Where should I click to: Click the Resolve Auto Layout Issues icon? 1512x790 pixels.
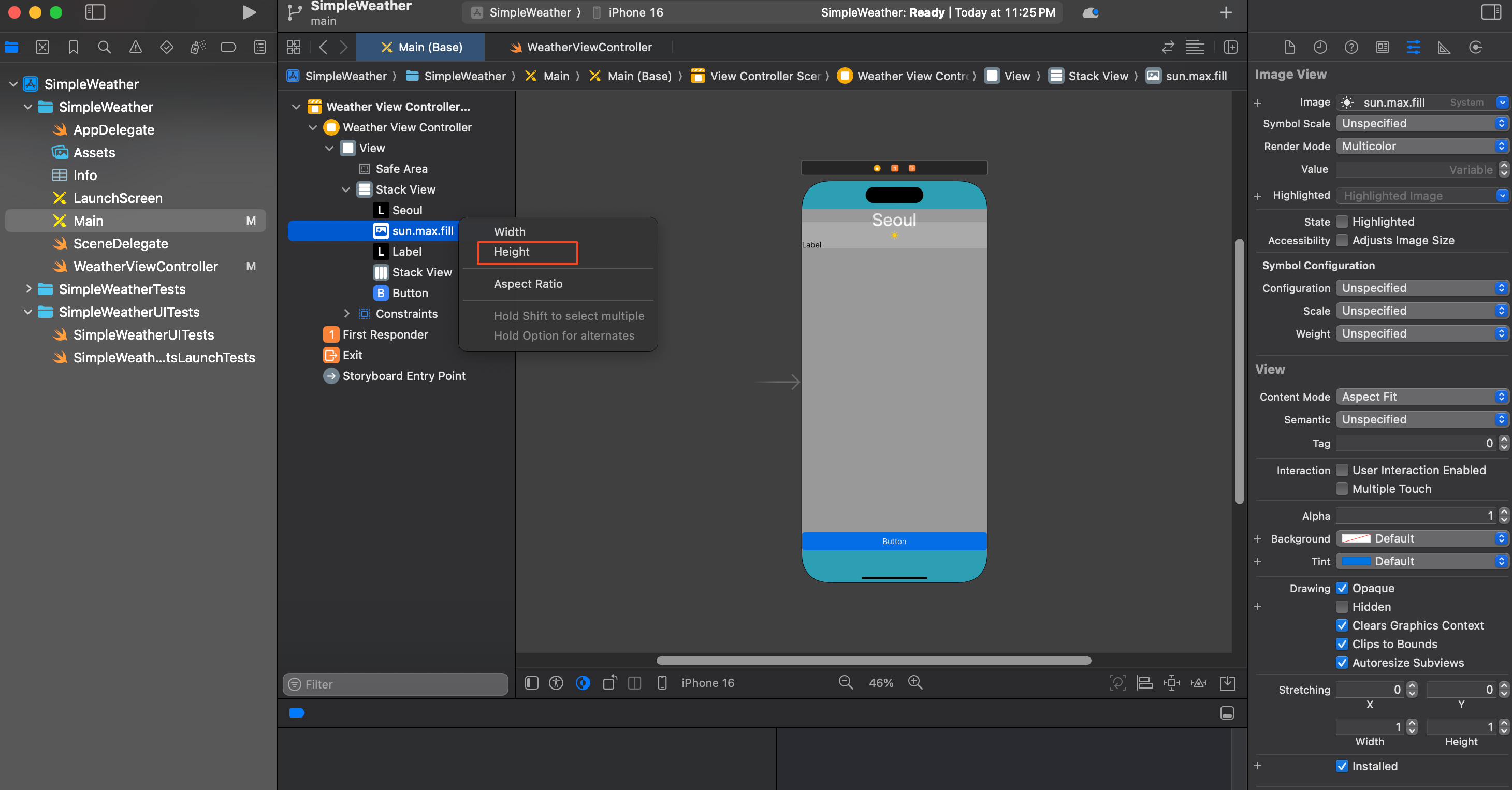pos(1198,683)
